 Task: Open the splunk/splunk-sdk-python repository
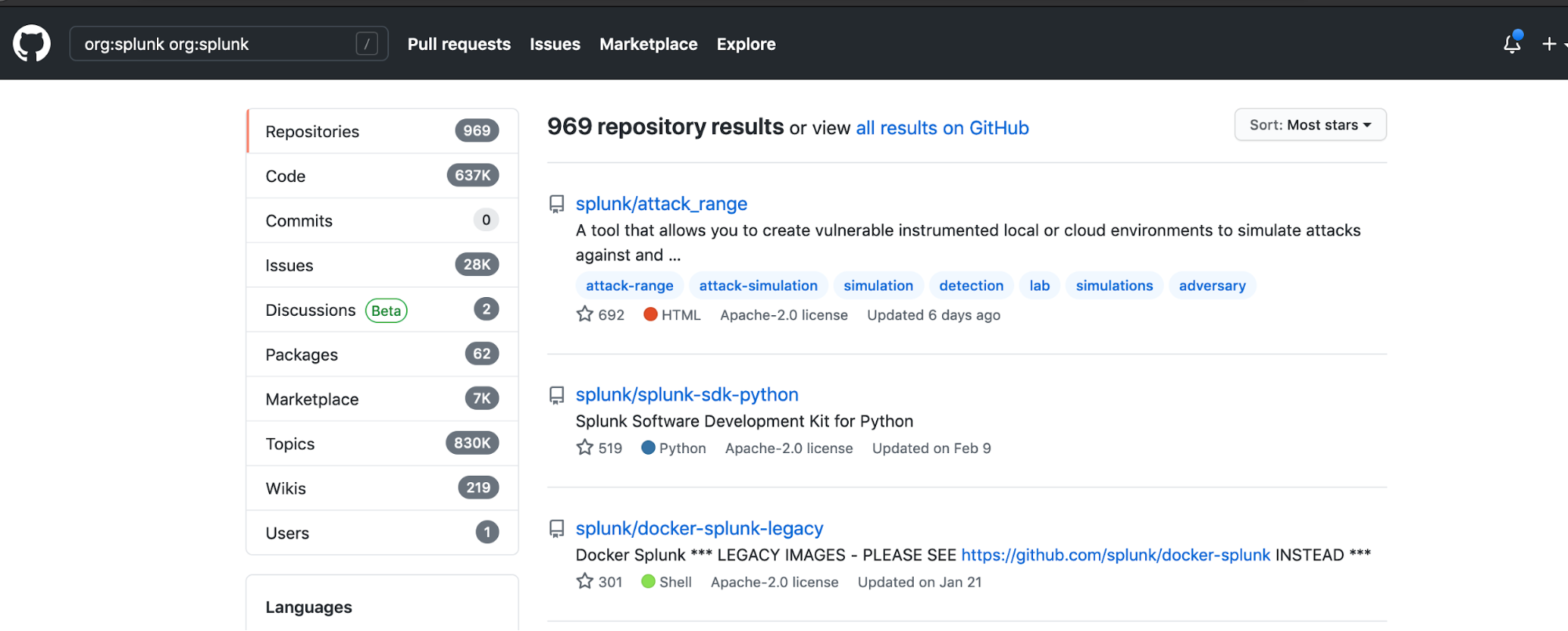coord(687,394)
